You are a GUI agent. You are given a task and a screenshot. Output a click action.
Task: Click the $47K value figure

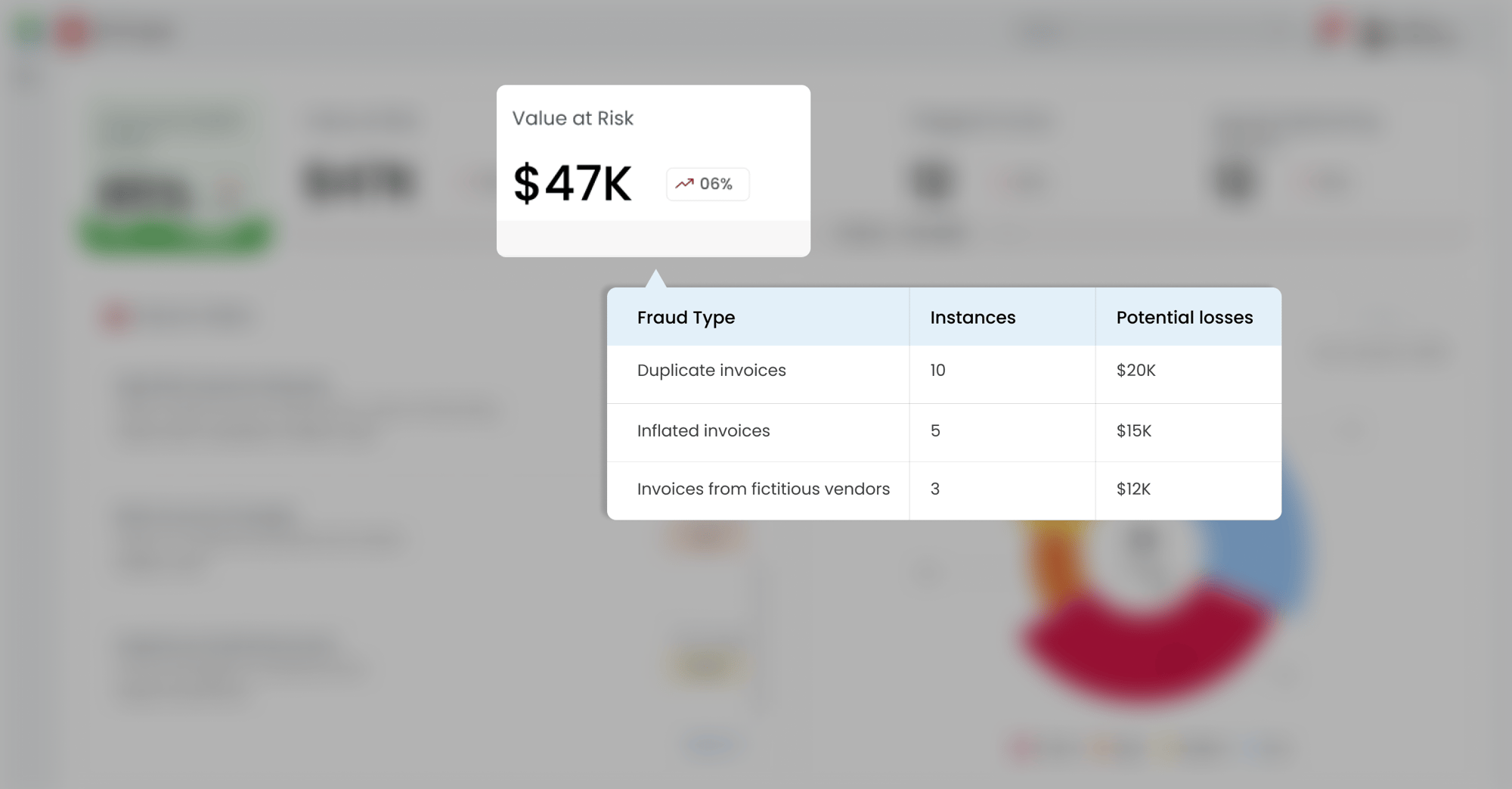coord(572,184)
